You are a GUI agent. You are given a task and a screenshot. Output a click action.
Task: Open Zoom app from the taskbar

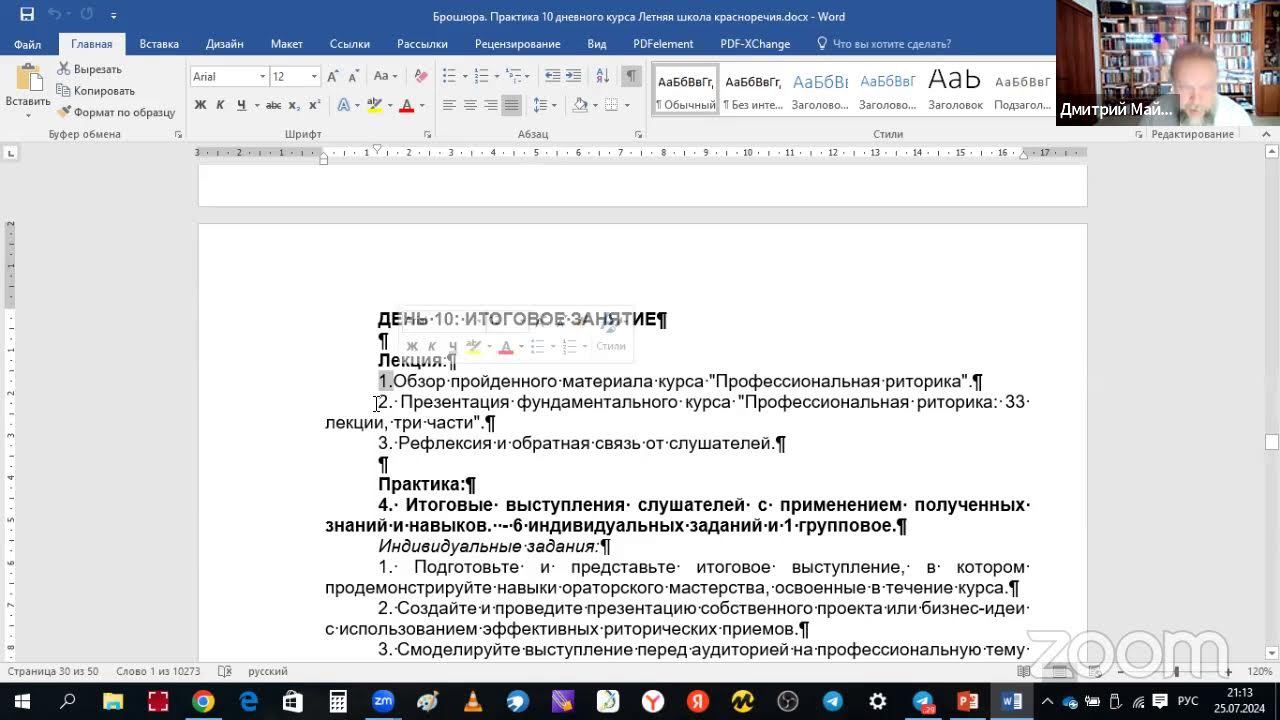point(382,701)
